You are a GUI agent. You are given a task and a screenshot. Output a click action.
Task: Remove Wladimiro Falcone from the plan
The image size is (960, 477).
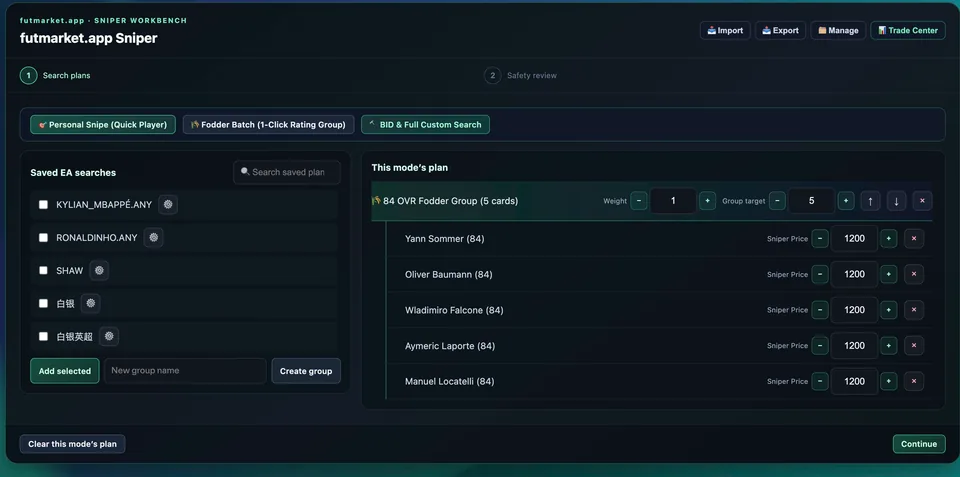(914, 310)
